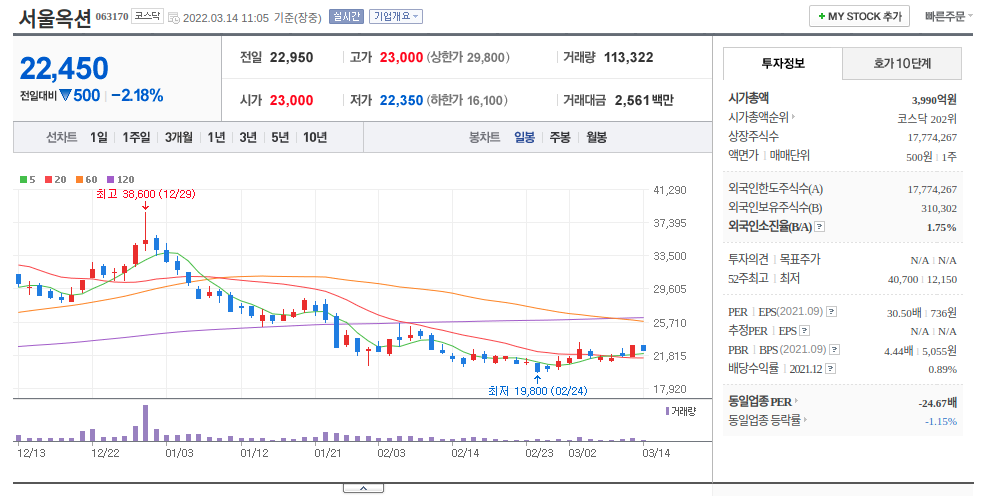The width and height of the screenshot is (991, 496).
Task: Click the 전일 value 22,950
Action: click(x=291, y=57)
